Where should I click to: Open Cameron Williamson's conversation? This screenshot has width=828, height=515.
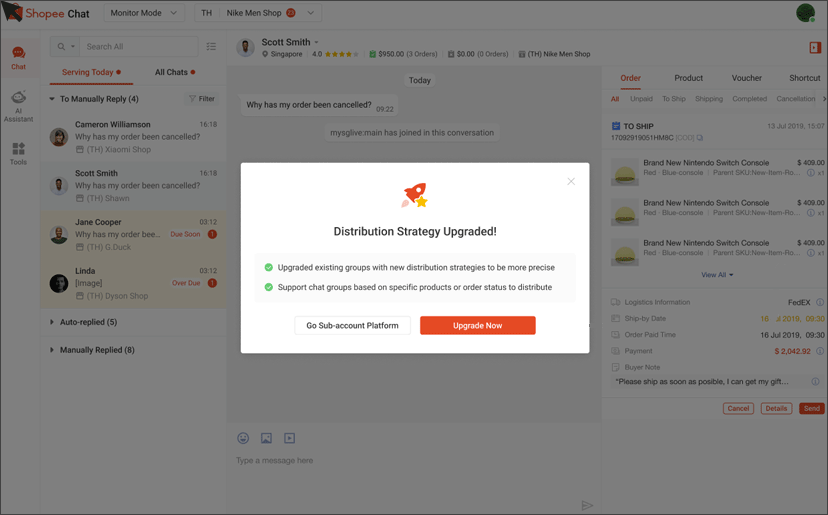coord(133,137)
